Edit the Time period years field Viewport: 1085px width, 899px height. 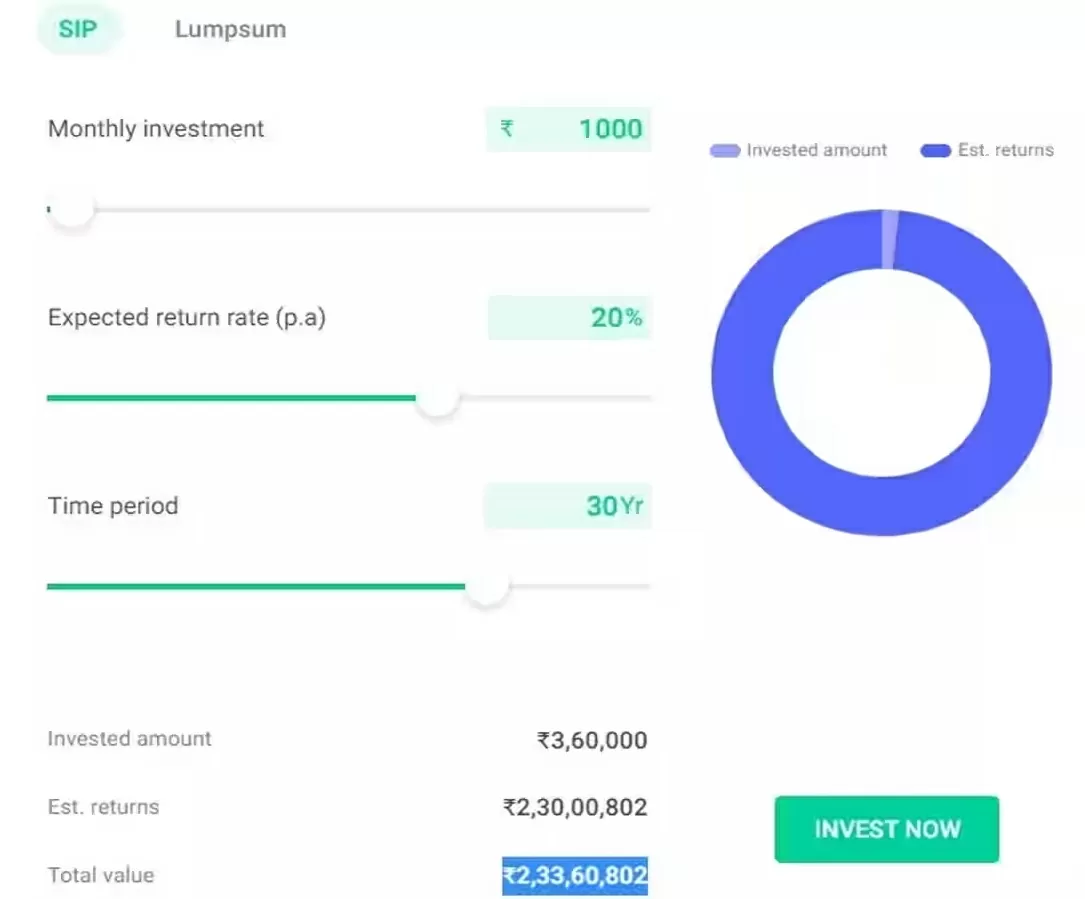coord(568,506)
